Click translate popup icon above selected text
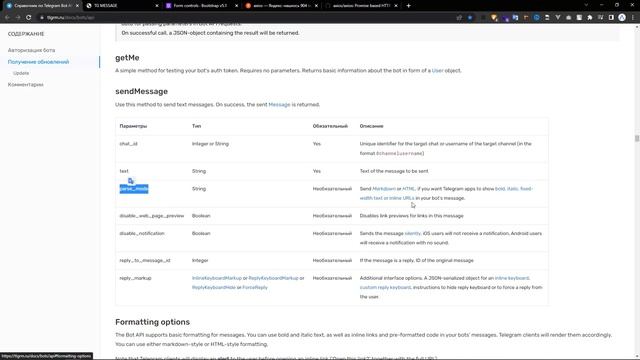640x360 pixels. pos(131,181)
